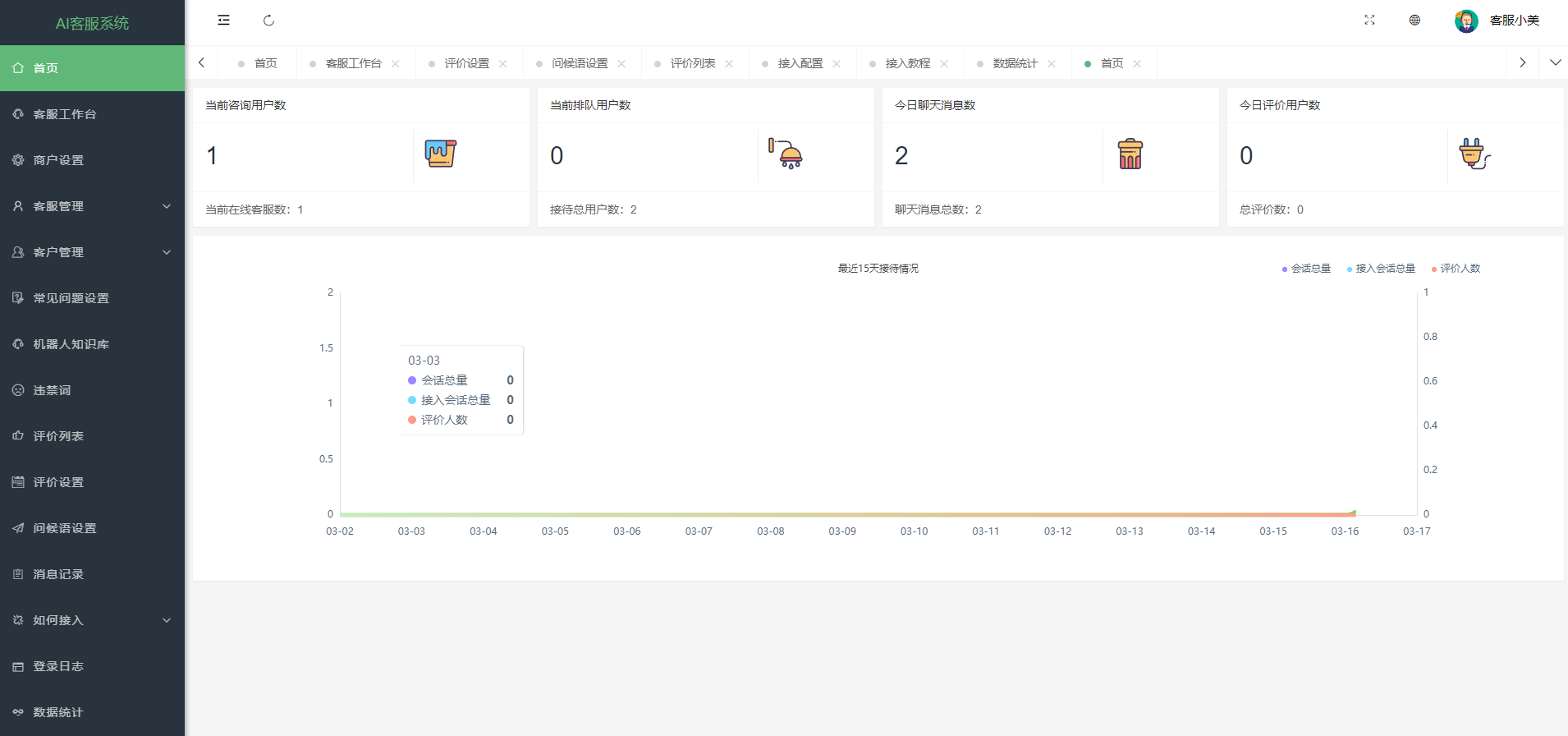Toggle the 评价人数 legend series
This screenshot has width=1568, height=736.
[1456, 269]
